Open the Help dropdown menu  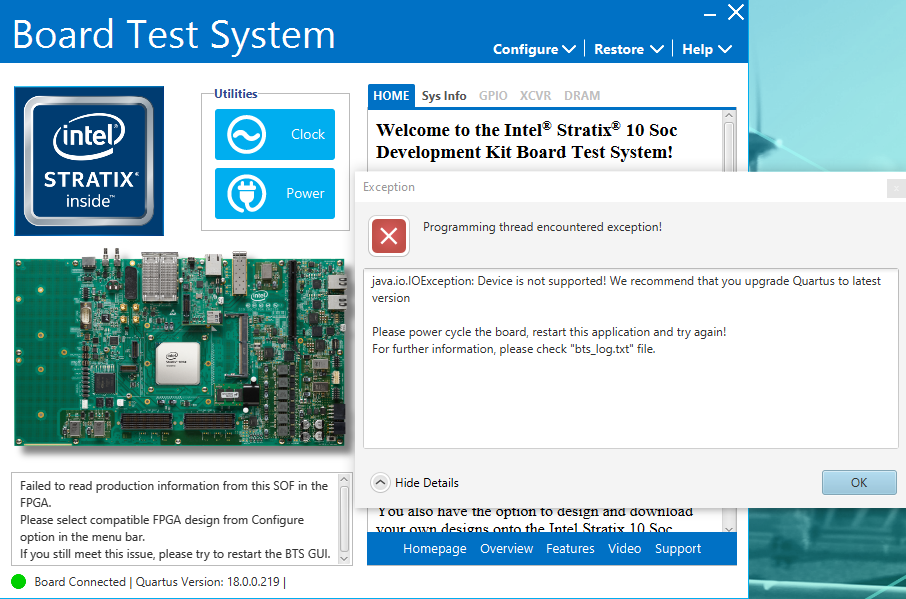[x=706, y=49]
